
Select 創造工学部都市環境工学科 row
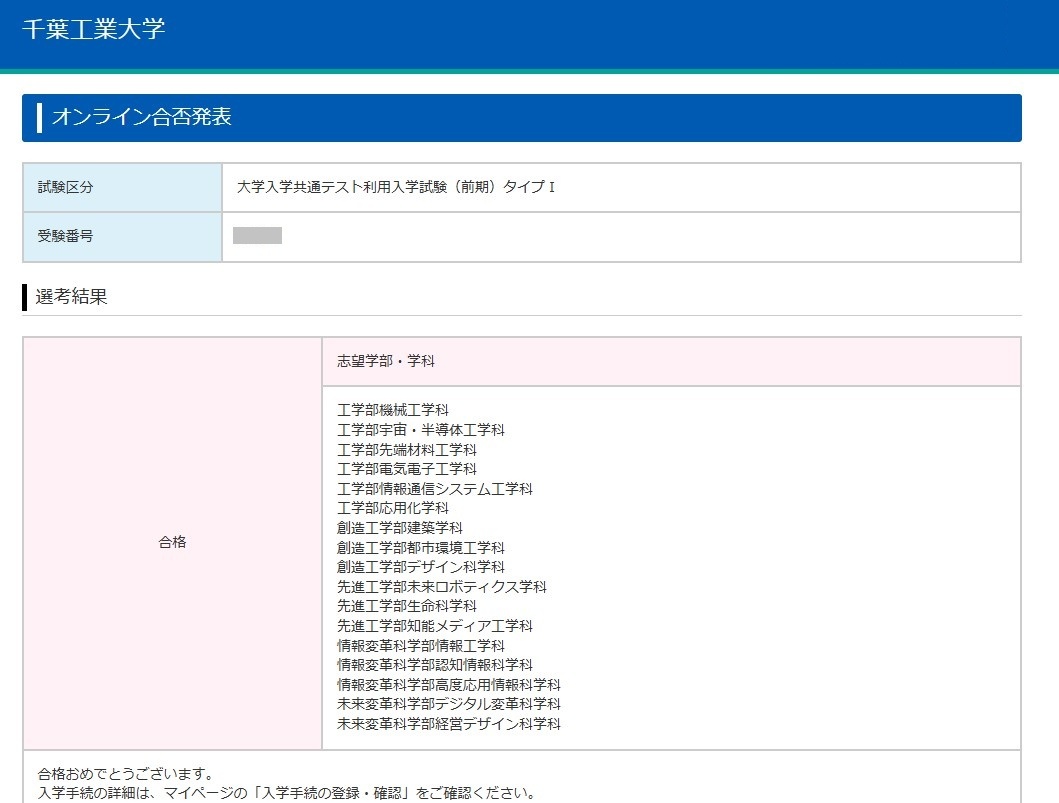coord(421,547)
